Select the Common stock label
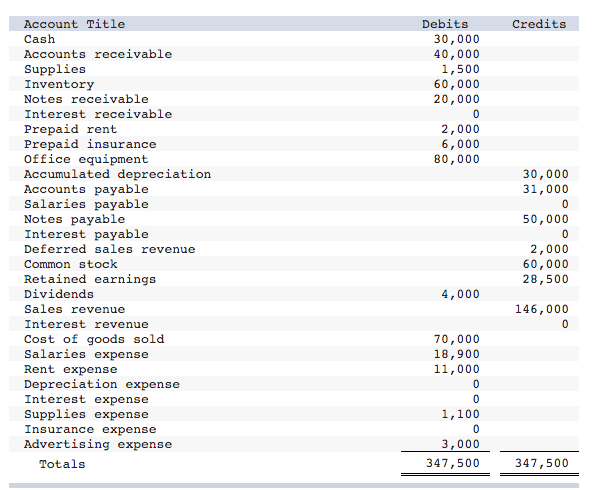Screen dimensions: 607x490 point(70,264)
